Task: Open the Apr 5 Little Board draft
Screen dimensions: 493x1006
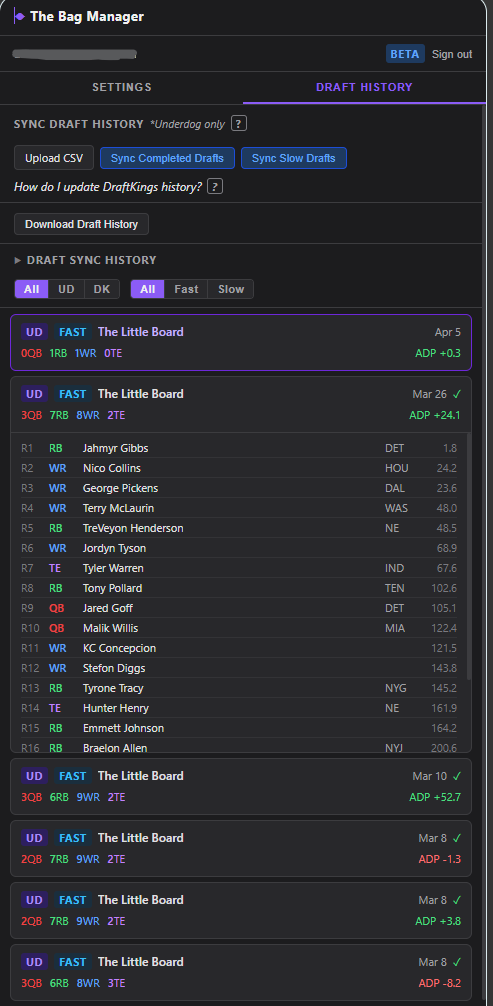Action: (x=241, y=342)
